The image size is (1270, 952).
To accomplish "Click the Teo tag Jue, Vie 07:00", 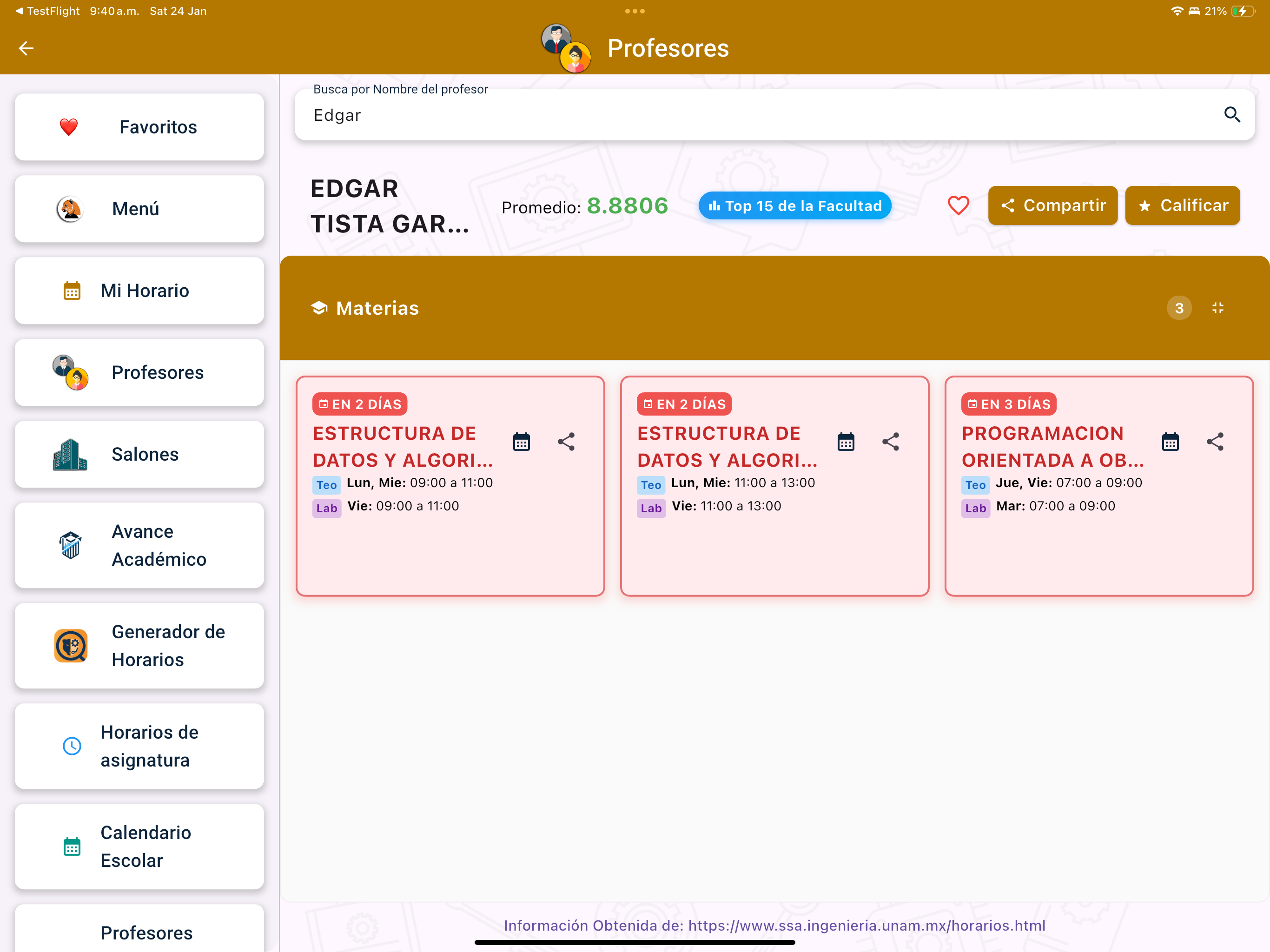I will 975,485.
